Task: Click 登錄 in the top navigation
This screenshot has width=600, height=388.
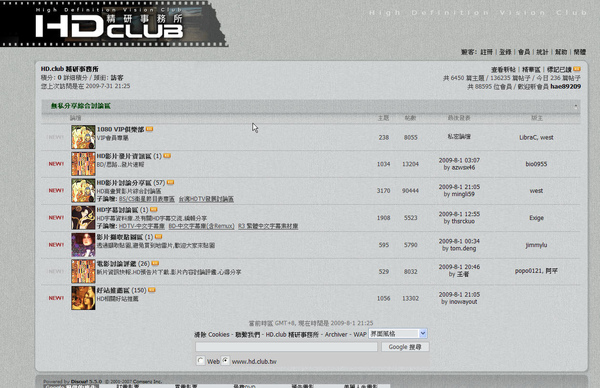Action: pos(505,52)
